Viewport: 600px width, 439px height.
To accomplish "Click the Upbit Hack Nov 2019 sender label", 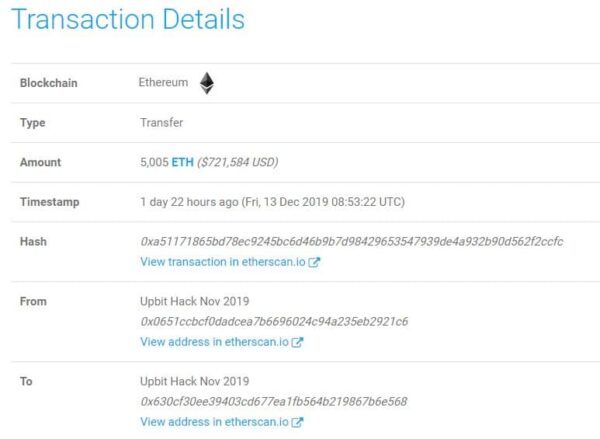I will coord(194,301).
